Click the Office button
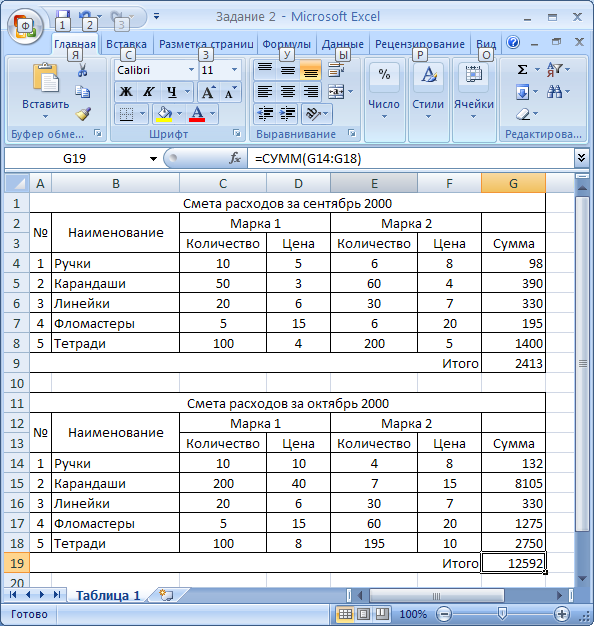Image resolution: width=594 pixels, height=626 pixels. tap(25, 26)
